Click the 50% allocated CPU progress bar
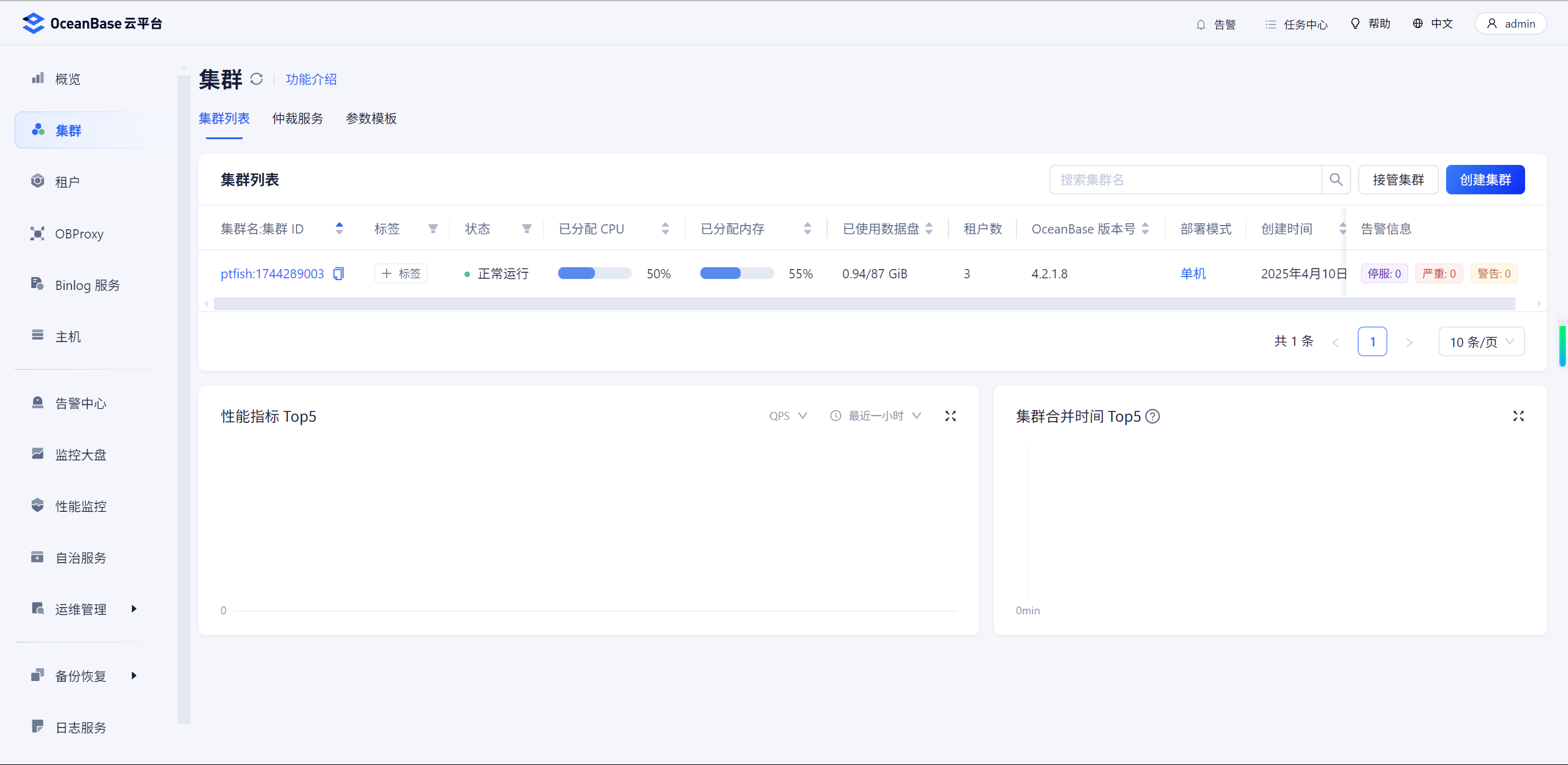Screen dimensions: 1568x765 (x=594, y=273)
